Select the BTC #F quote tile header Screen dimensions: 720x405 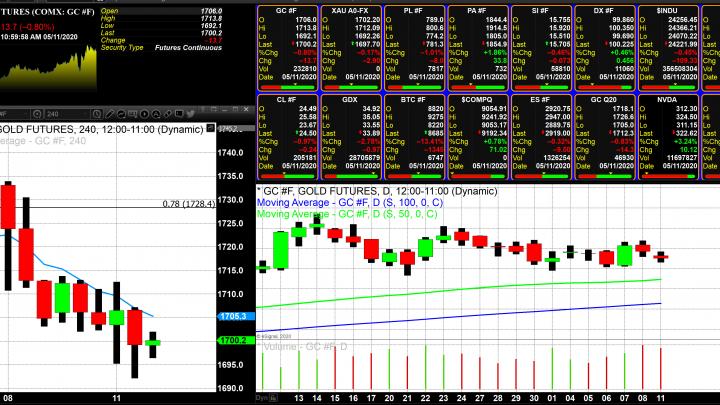click(414, 99)
